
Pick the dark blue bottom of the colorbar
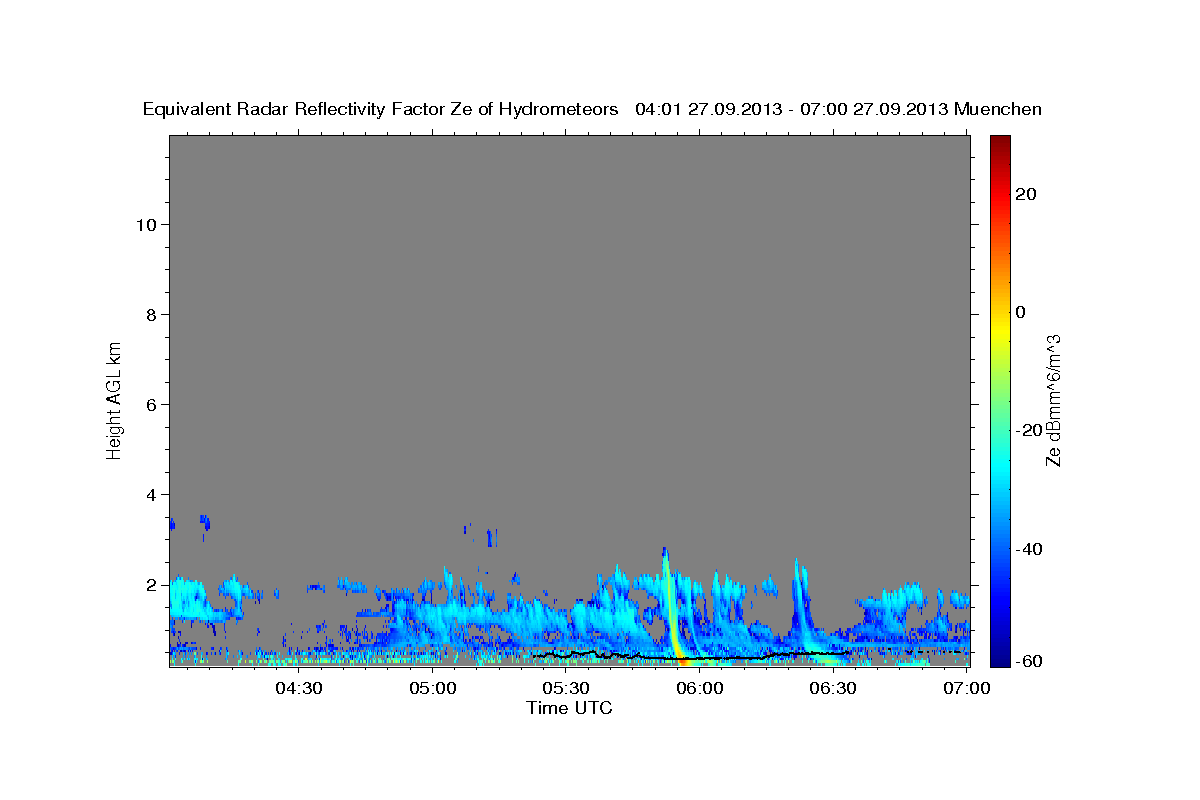[x=1000, y=657]
